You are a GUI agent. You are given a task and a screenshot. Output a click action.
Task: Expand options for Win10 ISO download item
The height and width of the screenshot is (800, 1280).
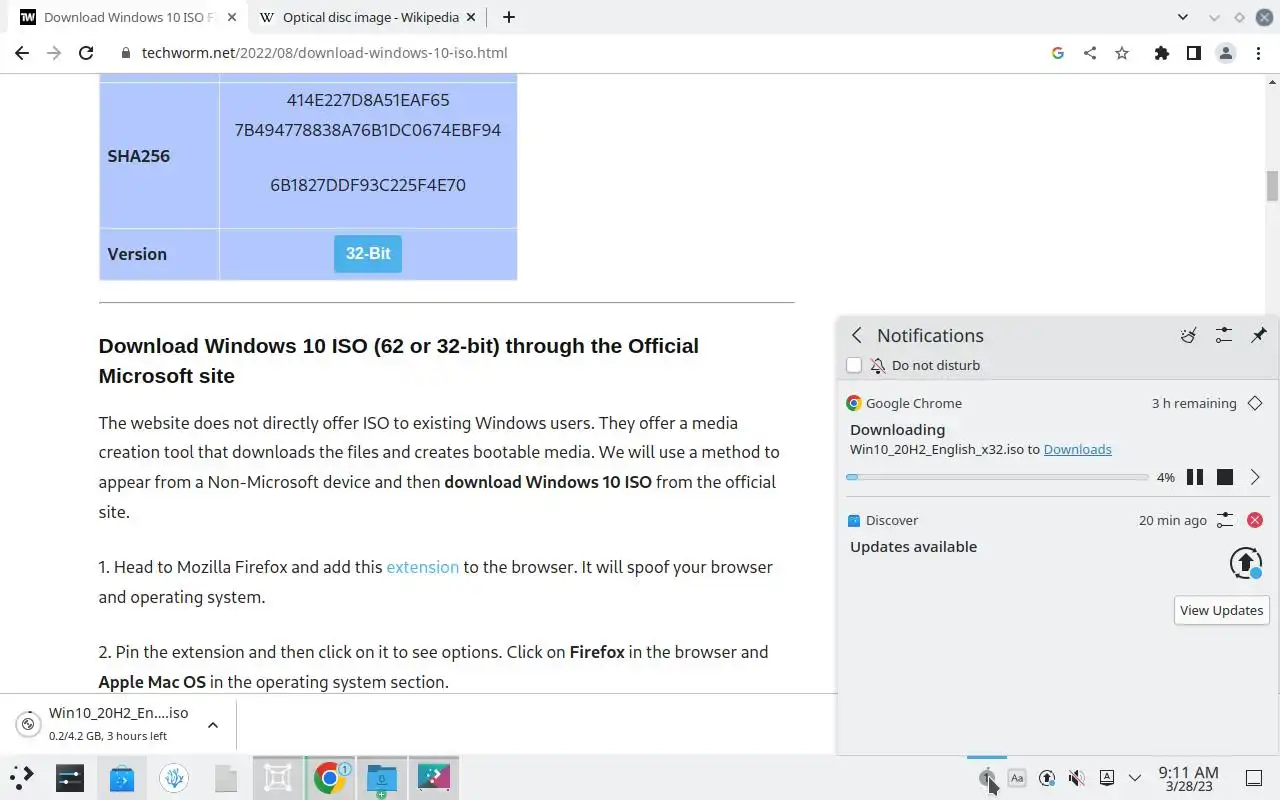click(213, 725)
